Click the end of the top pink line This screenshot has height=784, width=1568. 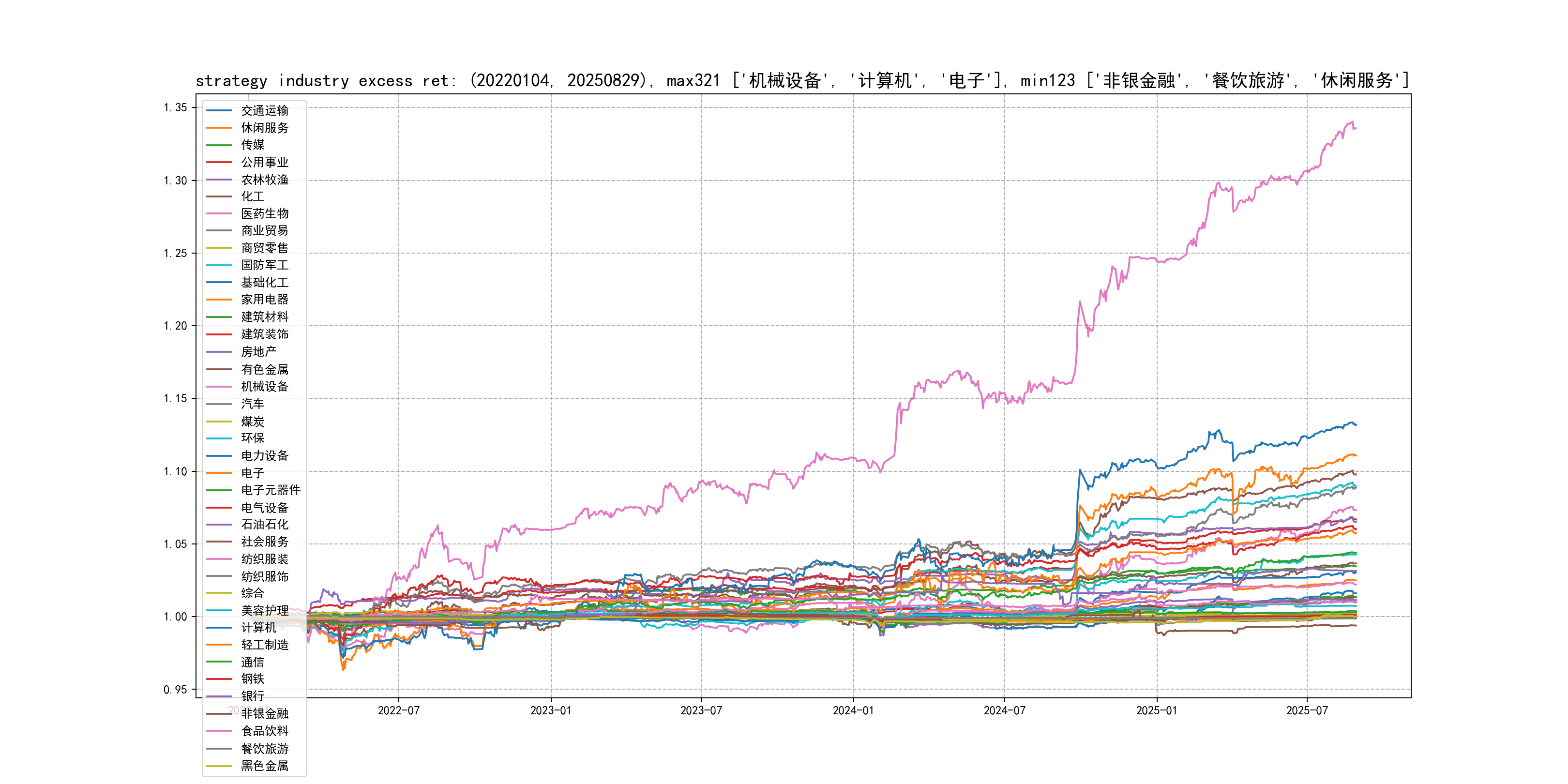tap(1356, 128)
